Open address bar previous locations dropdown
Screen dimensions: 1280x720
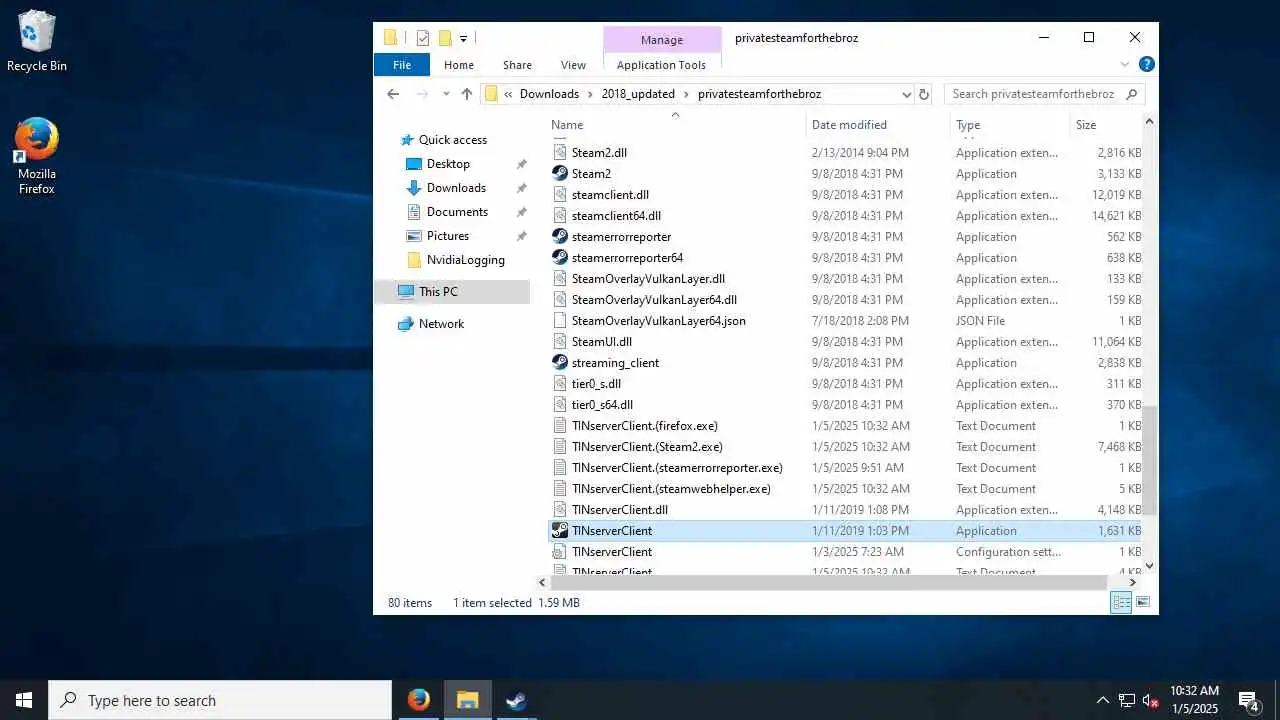(907, 94)
